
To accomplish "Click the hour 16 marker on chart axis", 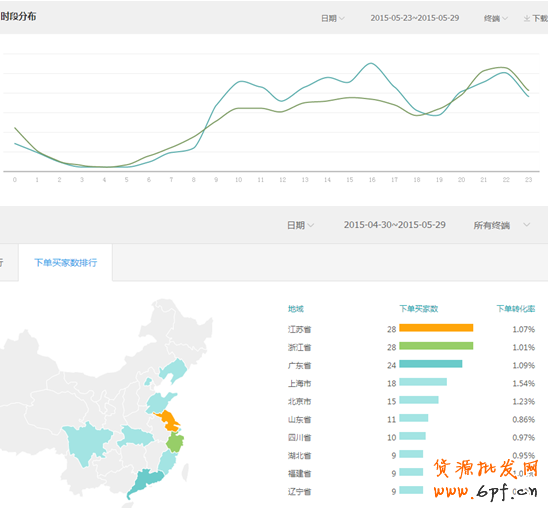I will (372, 180).
